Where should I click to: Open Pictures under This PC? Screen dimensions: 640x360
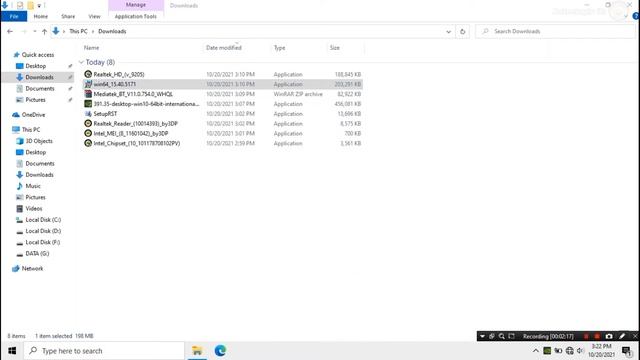point(36,198)
